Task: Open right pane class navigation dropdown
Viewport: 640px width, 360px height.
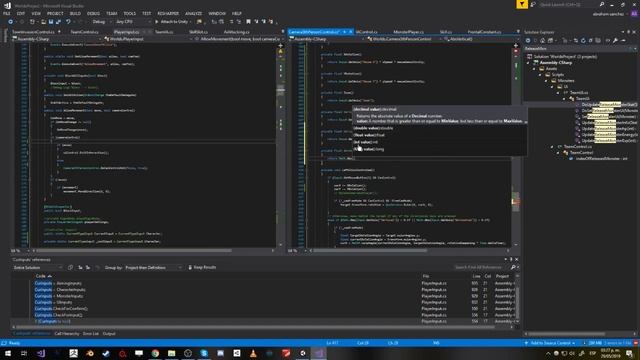Action: point(402,39)
